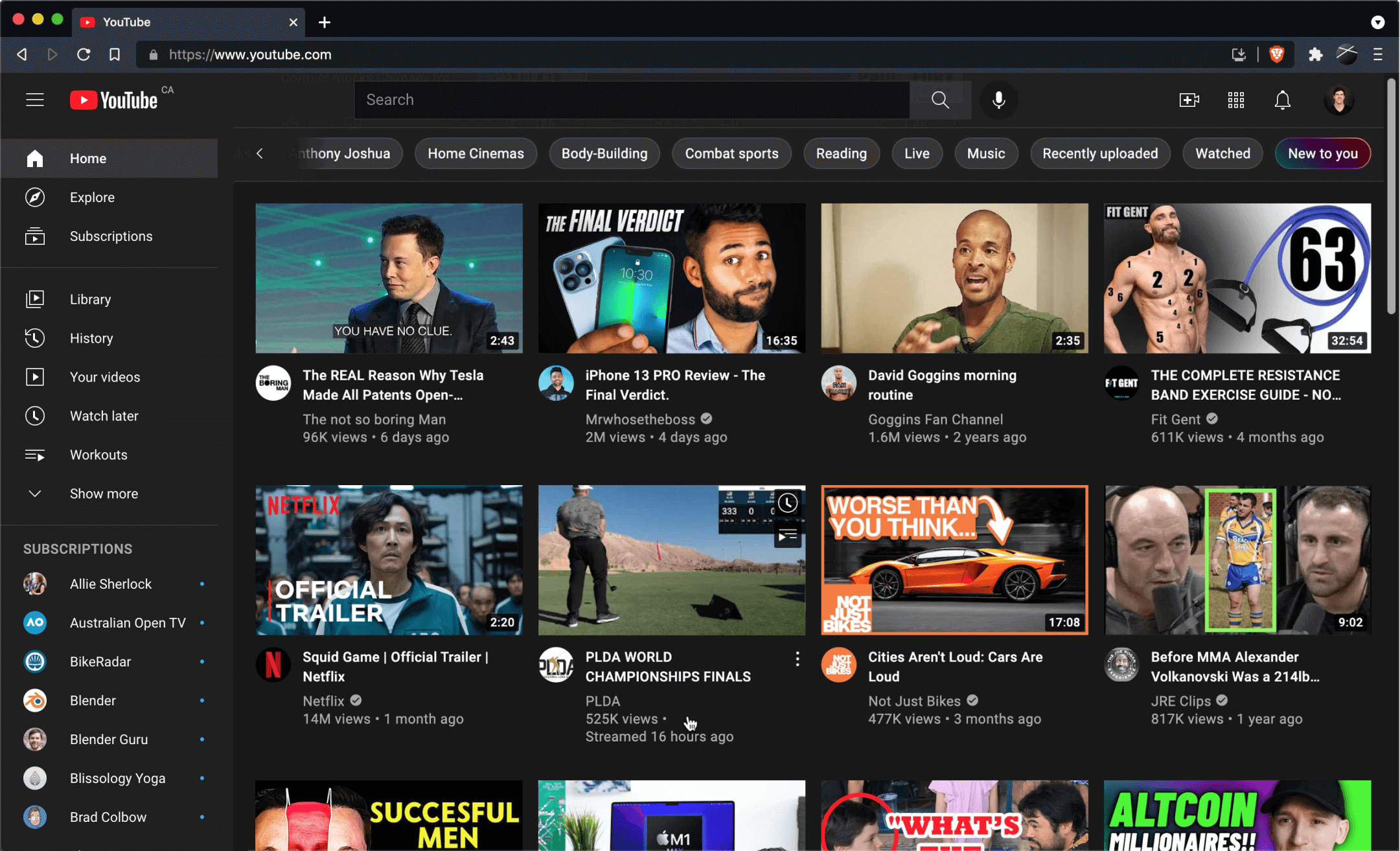1400x851 pixels.
Task: Click the voice search microphone icon
Action: pos(998,100)
